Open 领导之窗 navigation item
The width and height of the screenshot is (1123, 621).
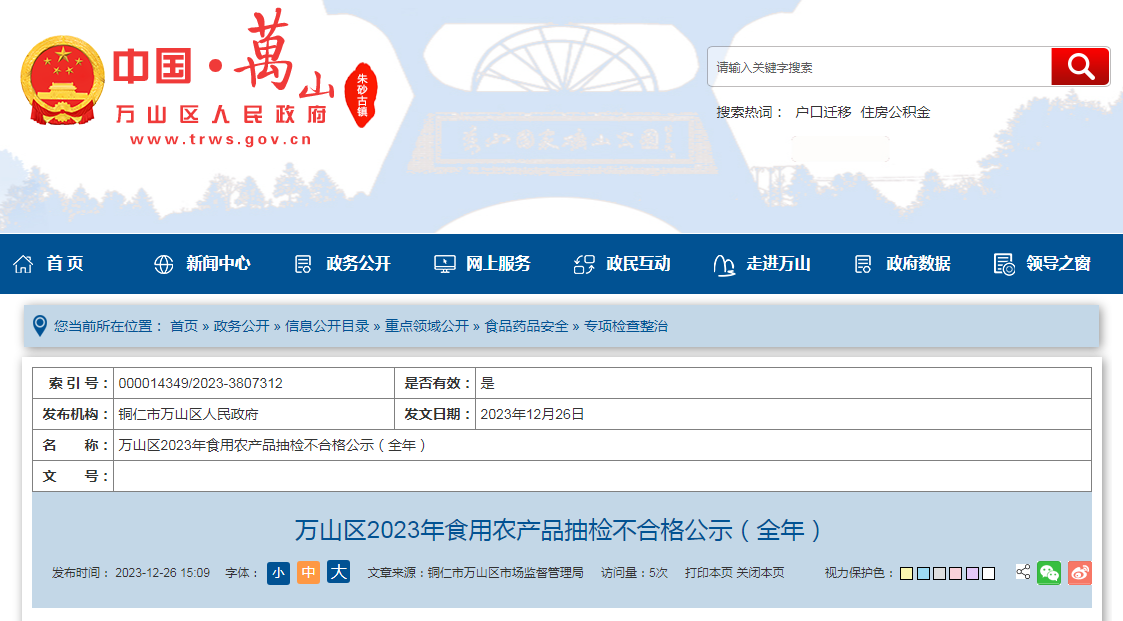[1042, 264]
